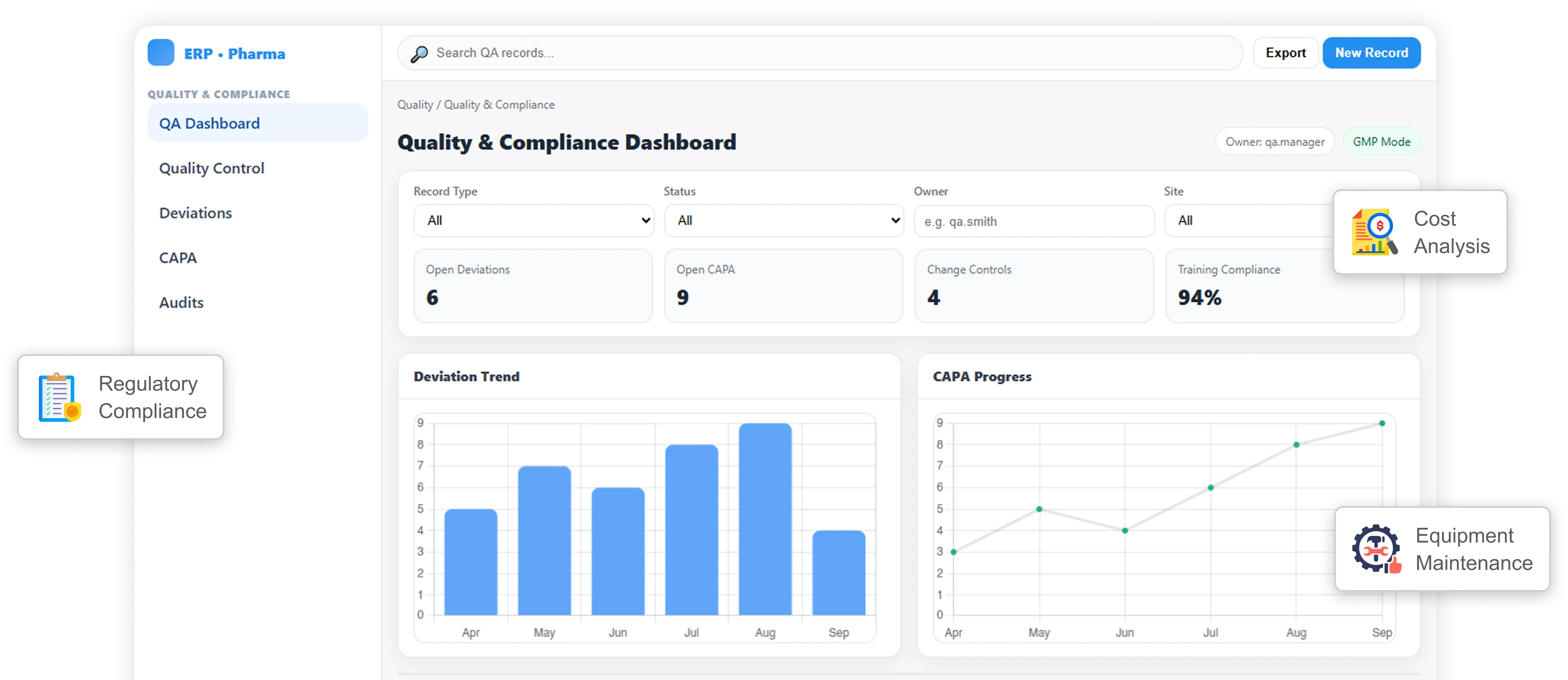The image size is (1568, 680).
Task: Navigate to Quality Control
Action: pos(211,168)
